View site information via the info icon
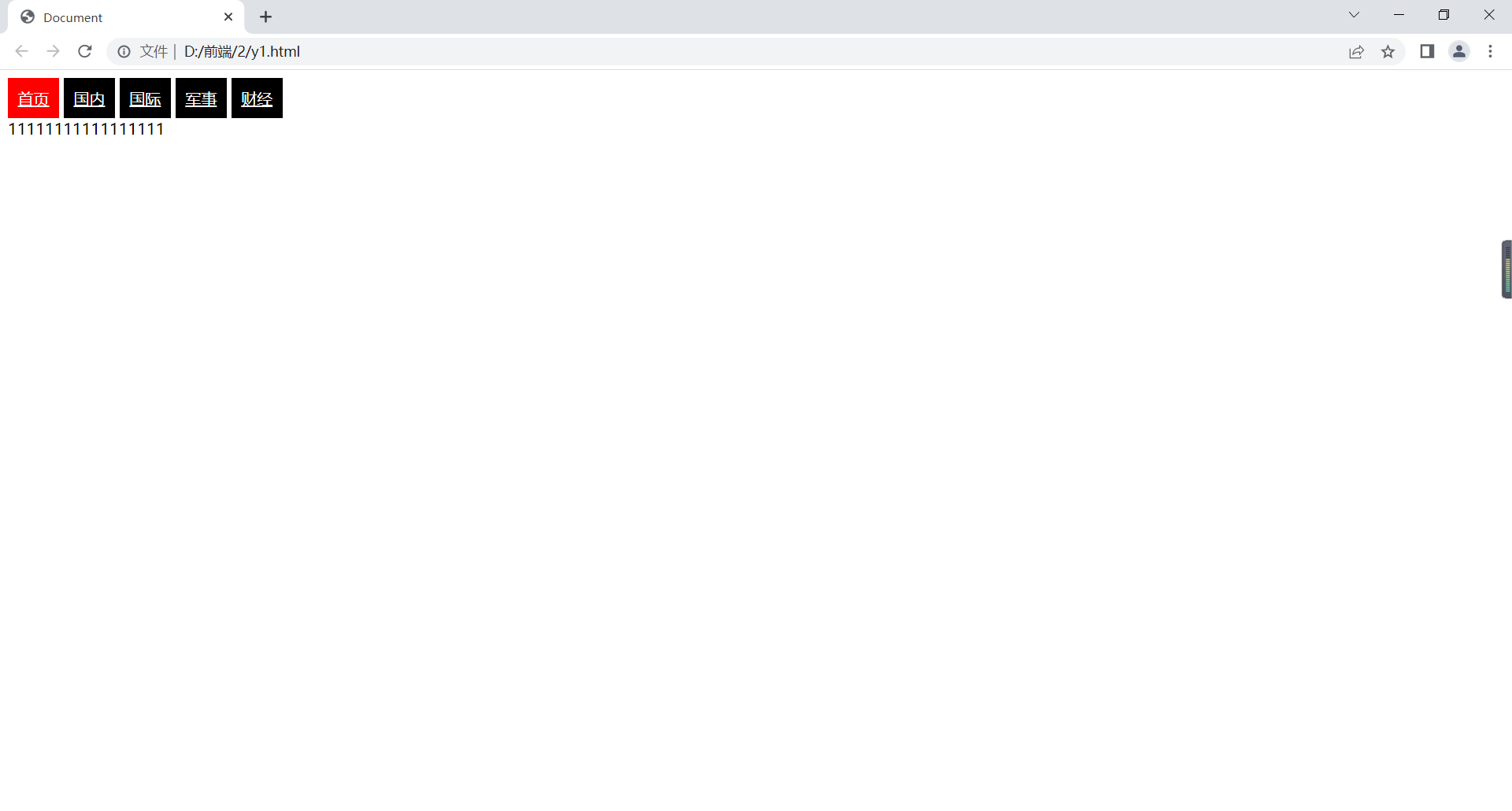 [x=124, y=51]
